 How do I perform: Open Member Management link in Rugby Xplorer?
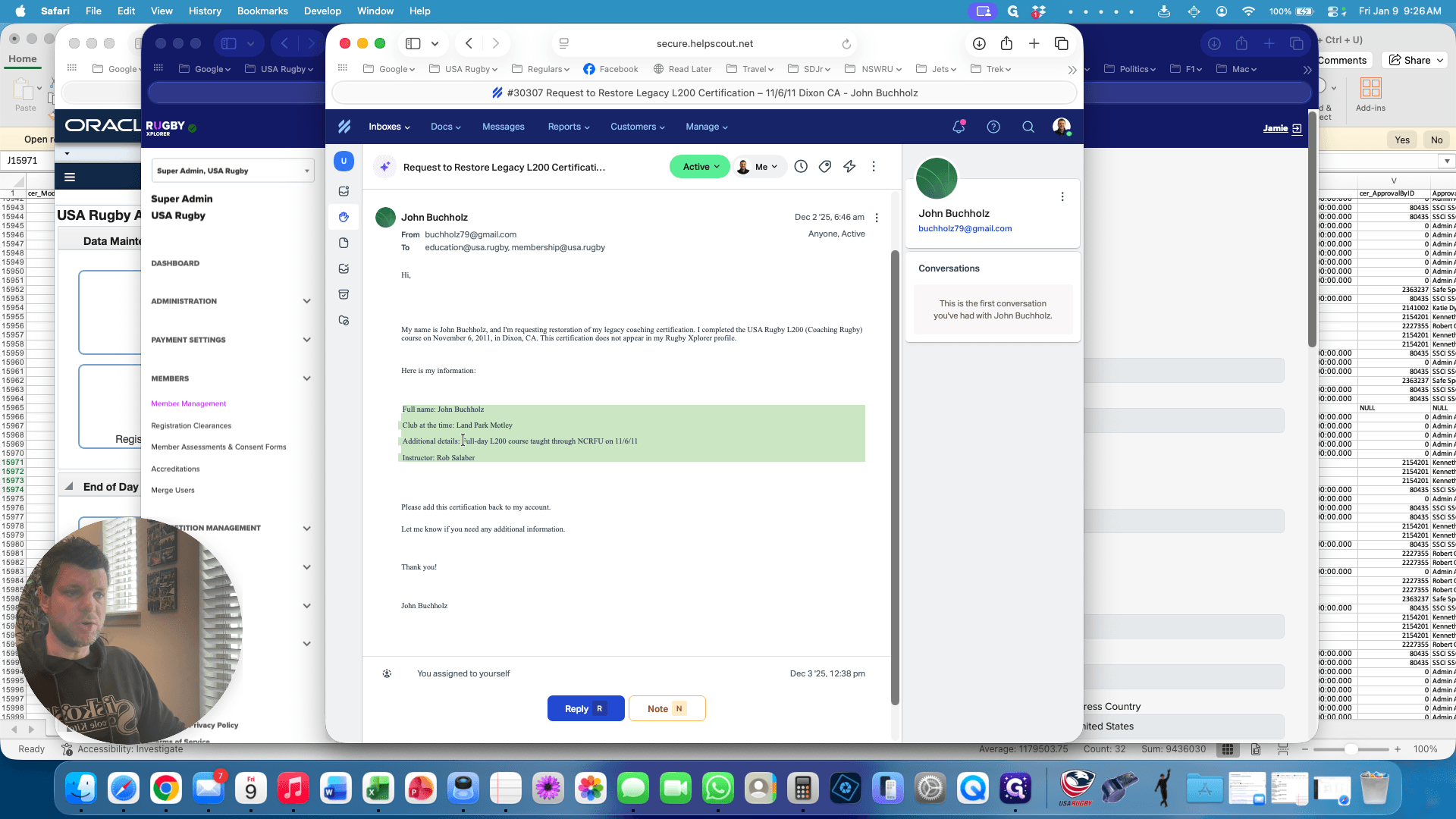pyautogui.click(x=188, y=403)
